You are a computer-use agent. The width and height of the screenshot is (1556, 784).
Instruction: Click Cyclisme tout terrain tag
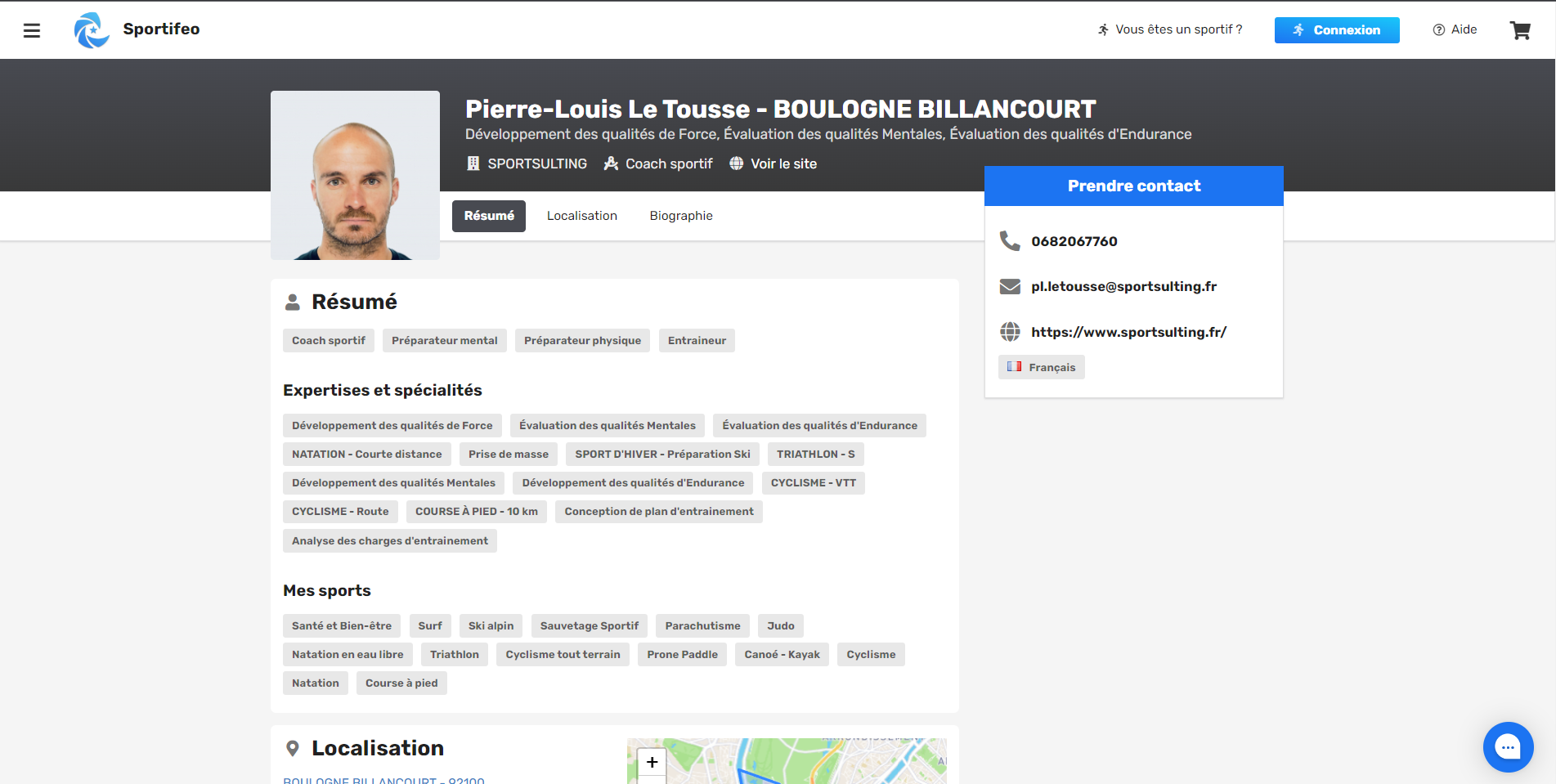[x=563, y=655]
